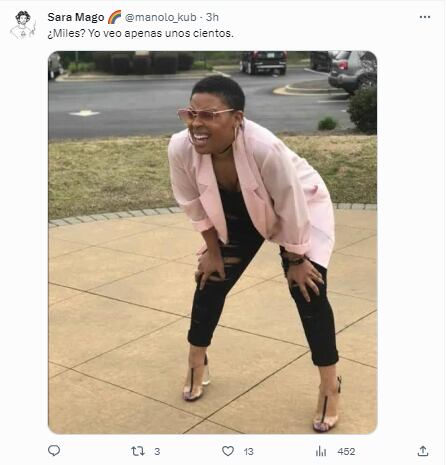The height and width of the screenshot is (465, 446).
Task: Click the woman's sunglasses in the photo
Action: point(204,114)
